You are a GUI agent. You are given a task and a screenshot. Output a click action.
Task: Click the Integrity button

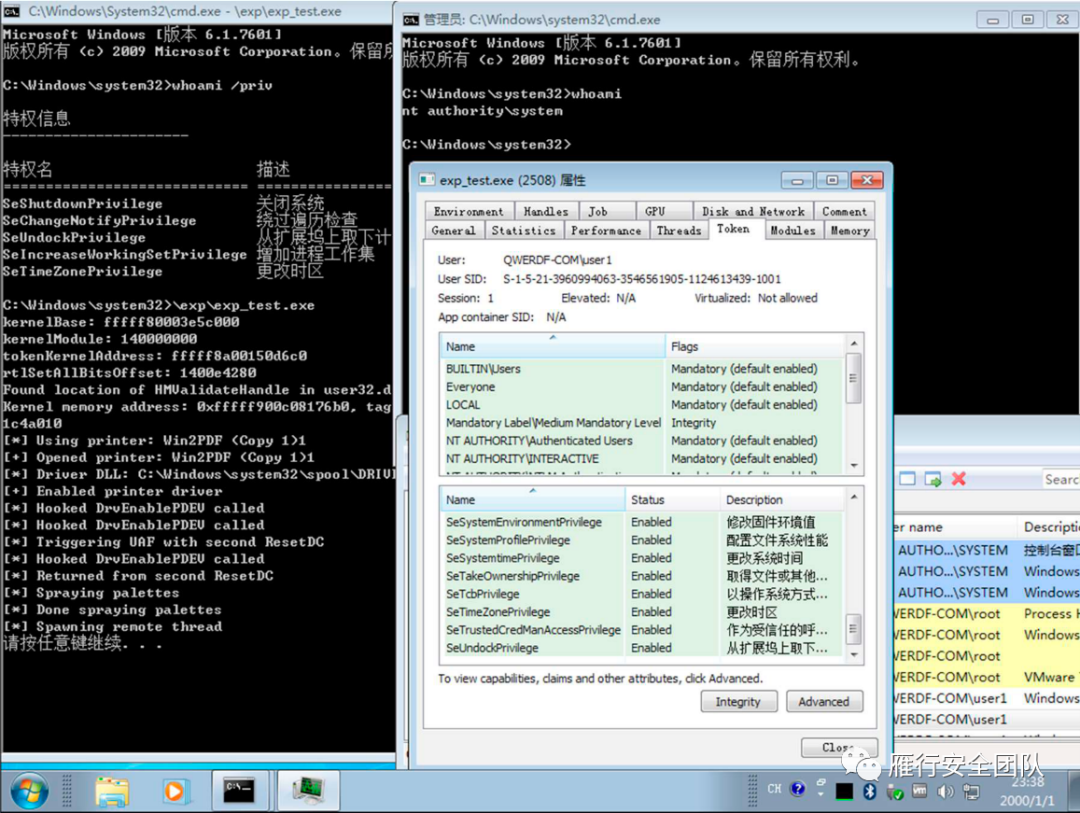point(738,701)
